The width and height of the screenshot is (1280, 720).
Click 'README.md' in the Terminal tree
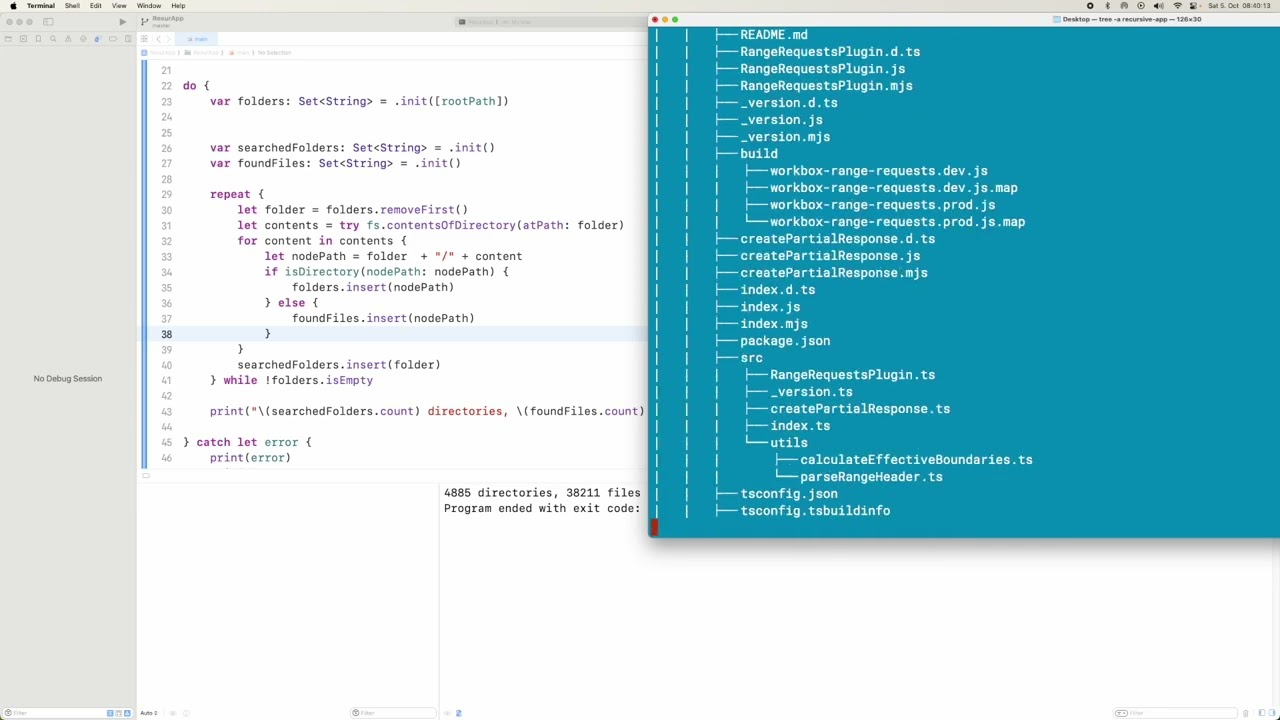tap(774, 35)
